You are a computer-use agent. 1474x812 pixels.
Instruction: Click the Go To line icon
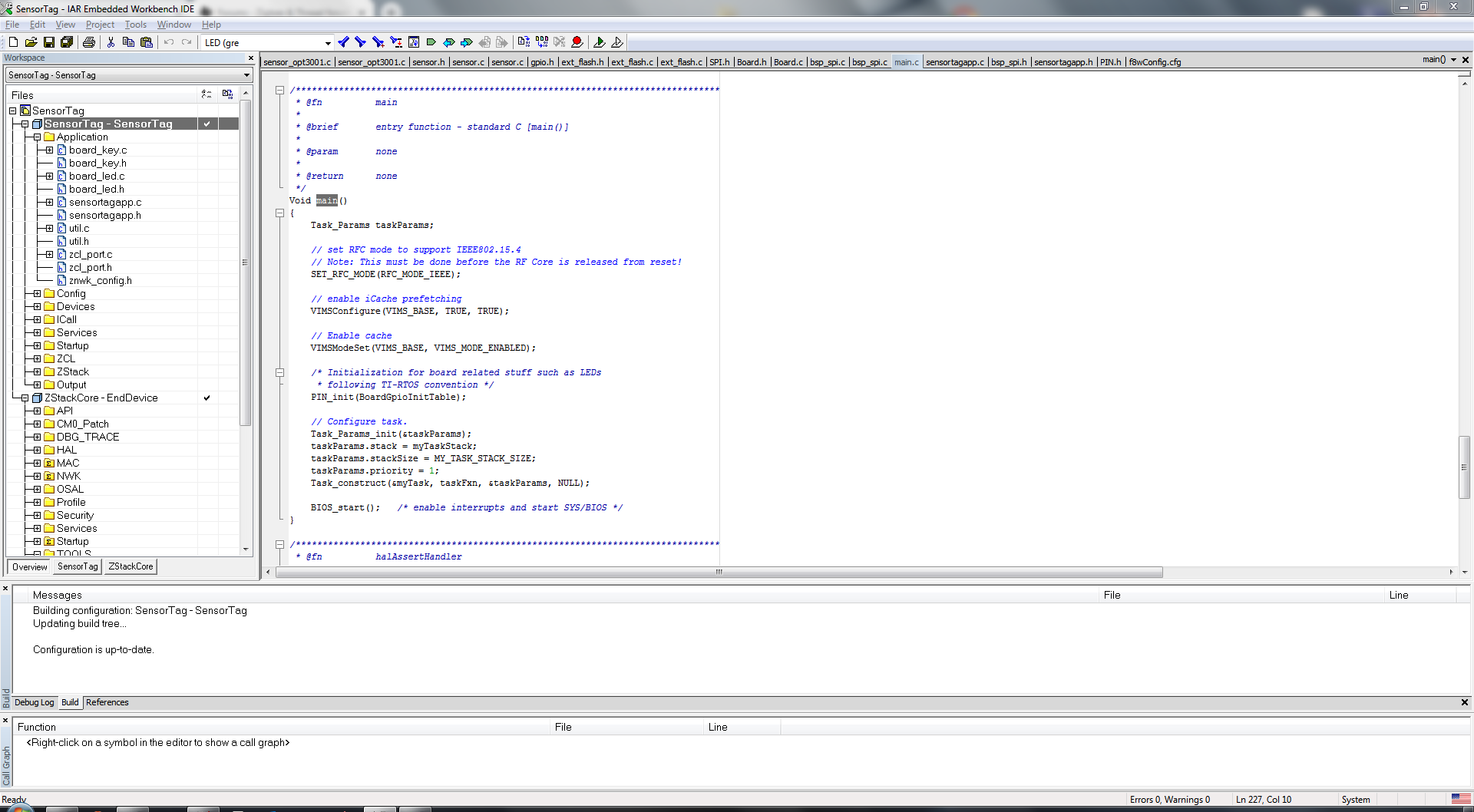[414, 42]
